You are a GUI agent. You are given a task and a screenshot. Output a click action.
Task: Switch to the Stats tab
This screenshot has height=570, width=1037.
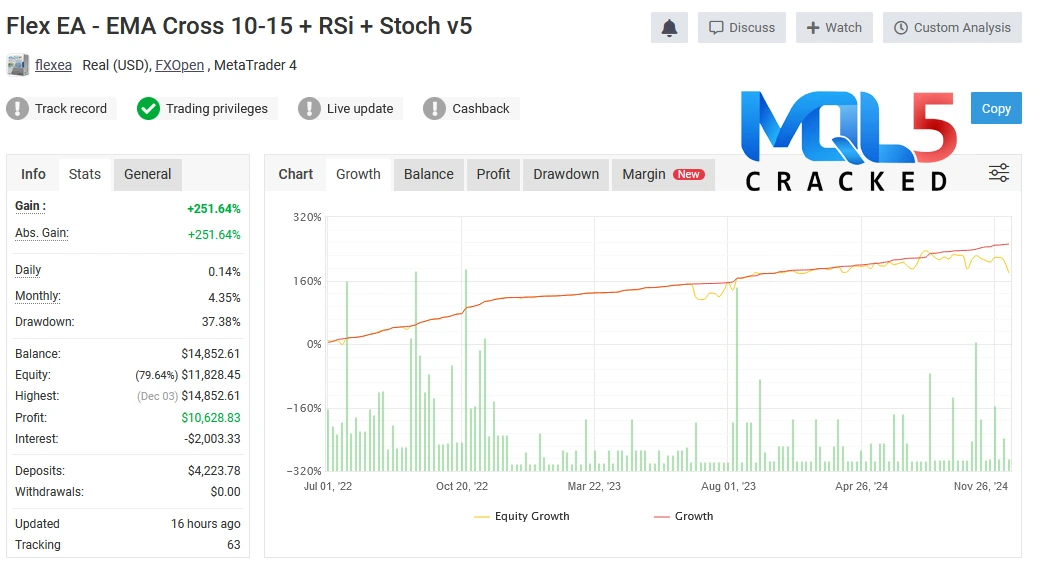pyautogui.click(x=85, y=174)
